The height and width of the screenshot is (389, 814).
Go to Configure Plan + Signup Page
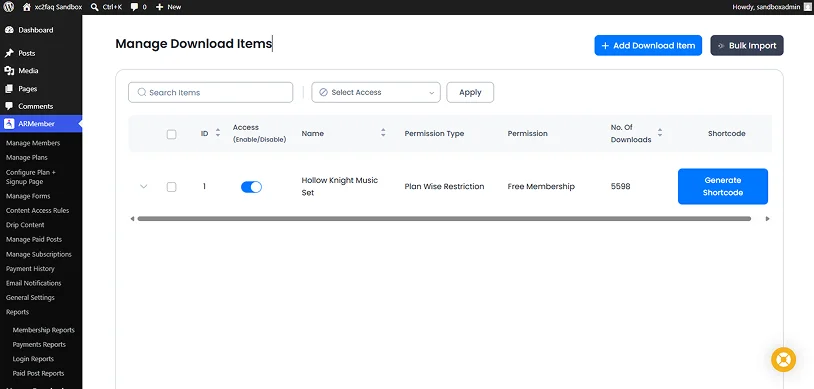click(x=31, y=177)
